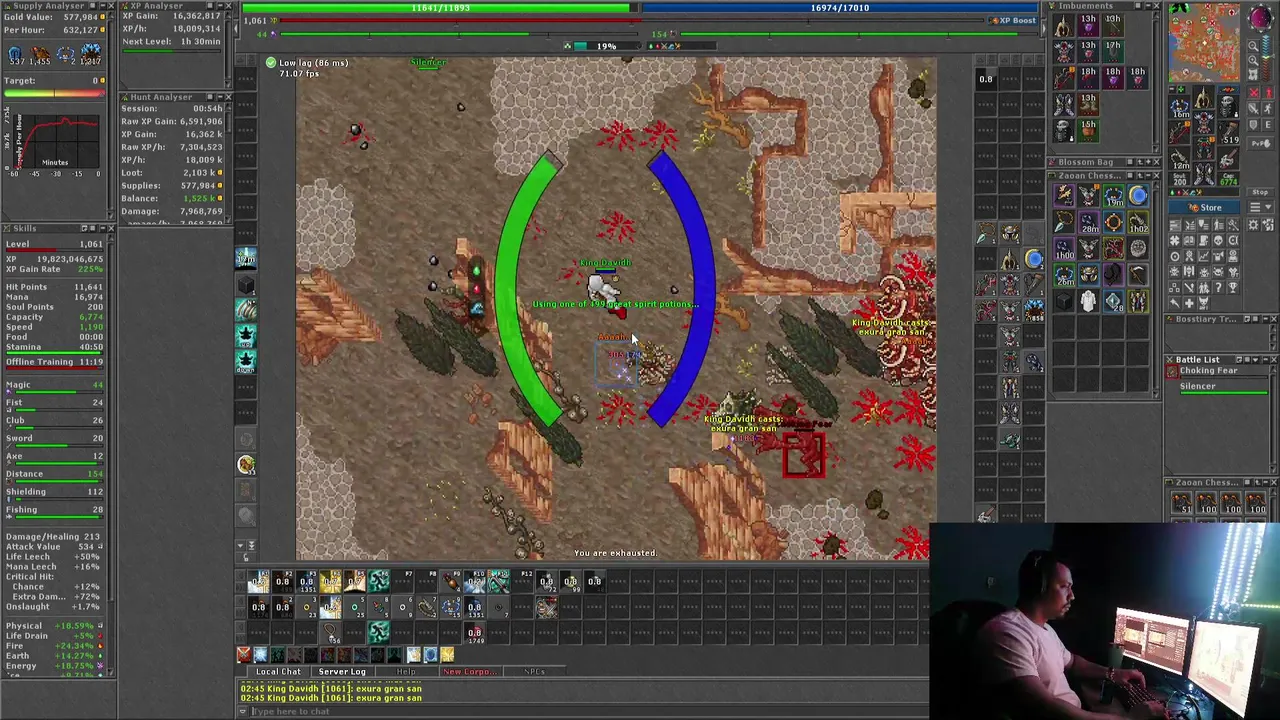Switch to the Local Chat tab
The height and width of the screenshot is (720, 1280).
click(278, 672)
